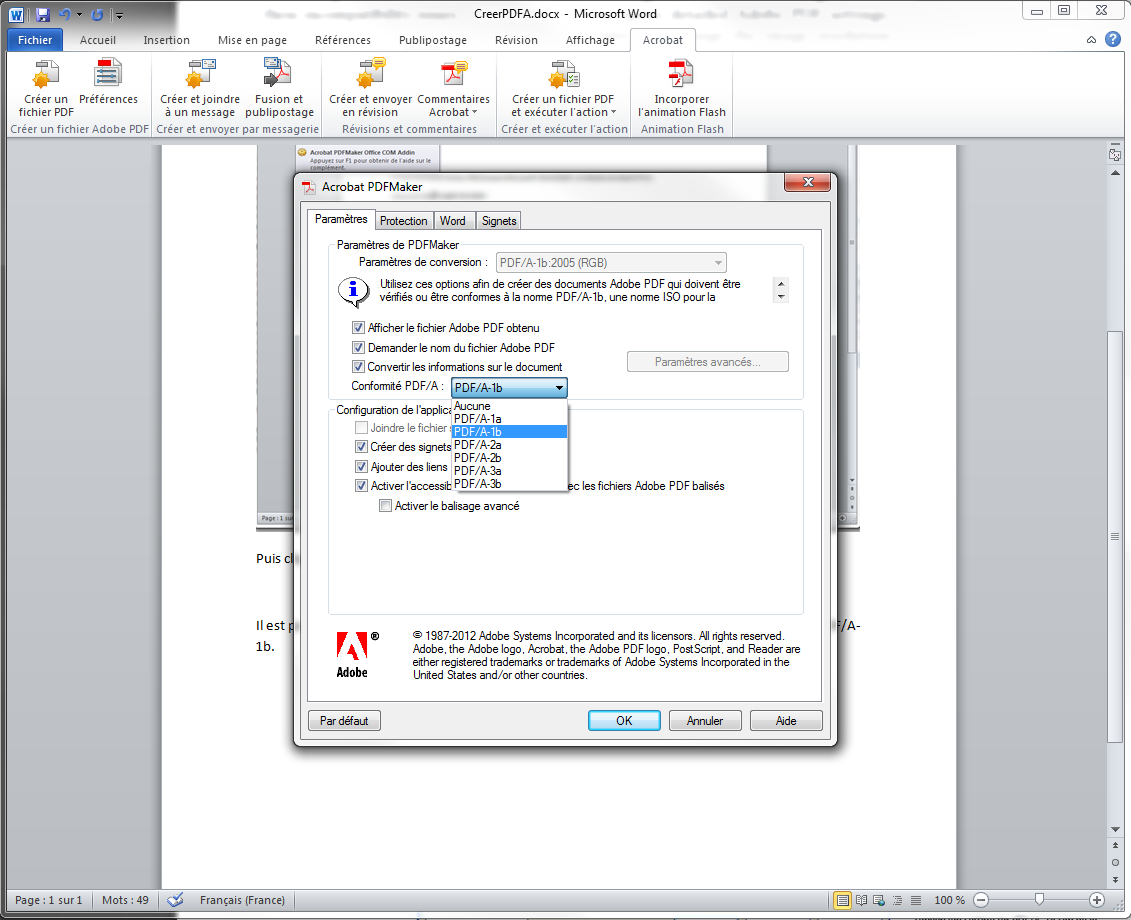The width and height of the screenshot is (1131, 920).
Task: Open the Word help question mark icon
Action: point(1112,40)
